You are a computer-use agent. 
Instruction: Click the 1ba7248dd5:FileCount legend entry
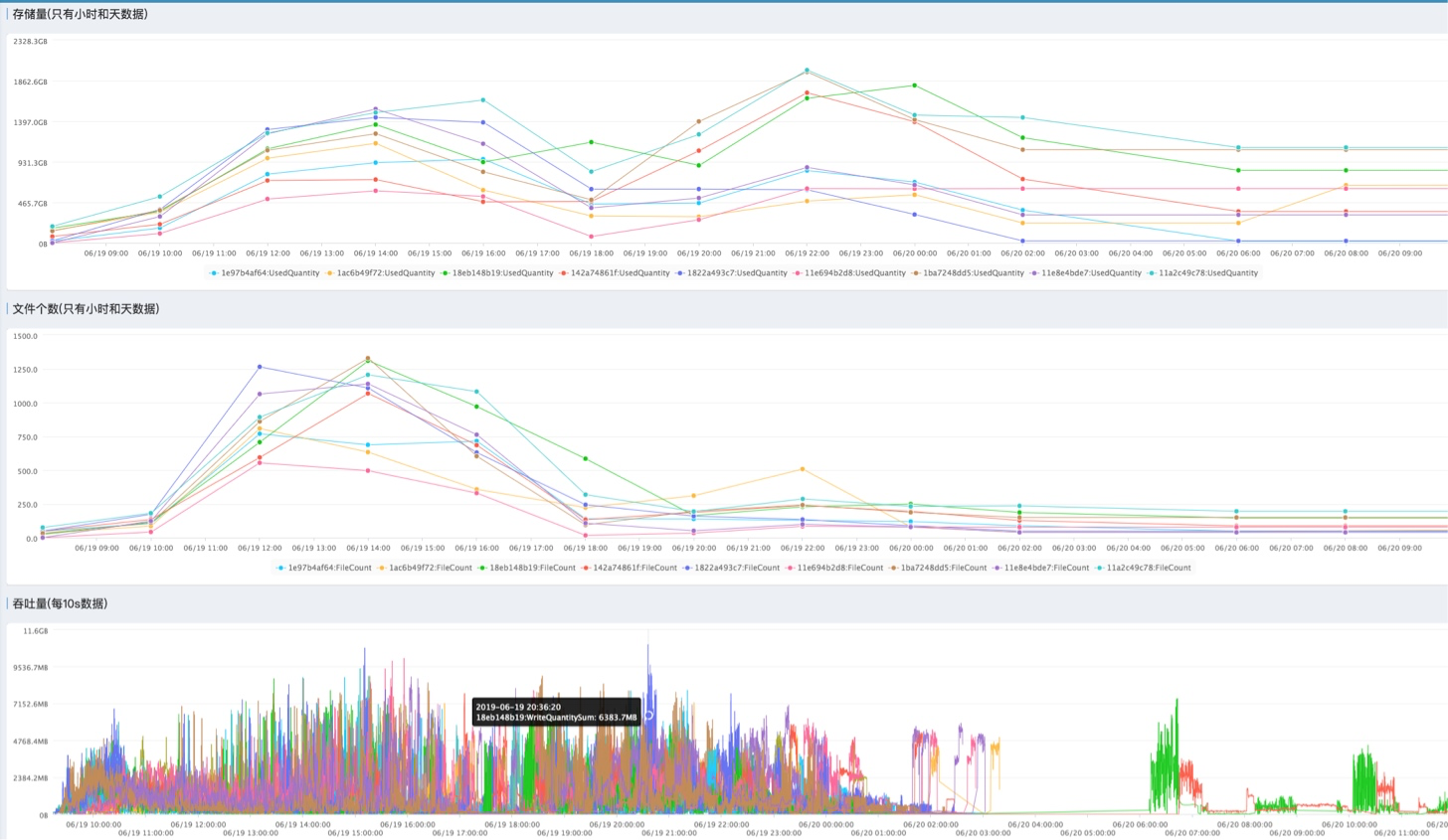(938, 568)
